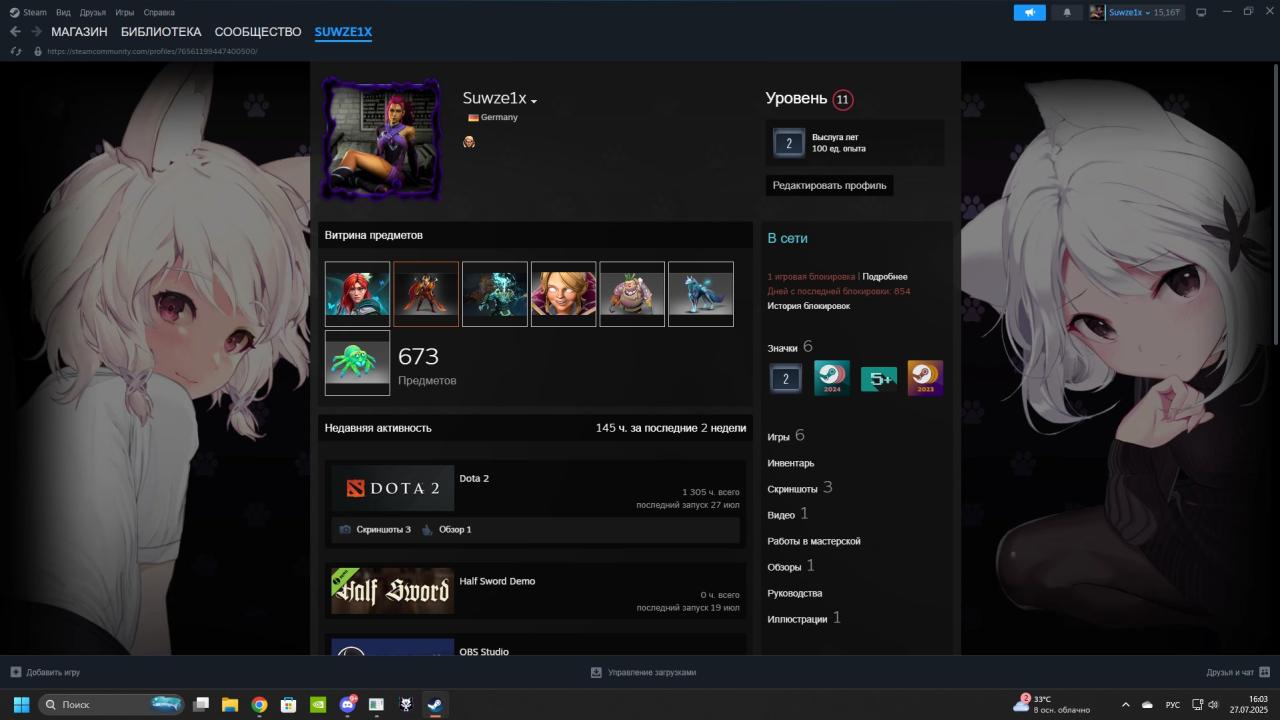This screenshot has height=720, width=1280.
Task: Click thumbs-up icon beside Обзор 1
Action: pyautogui.click(x=427, y=530)
